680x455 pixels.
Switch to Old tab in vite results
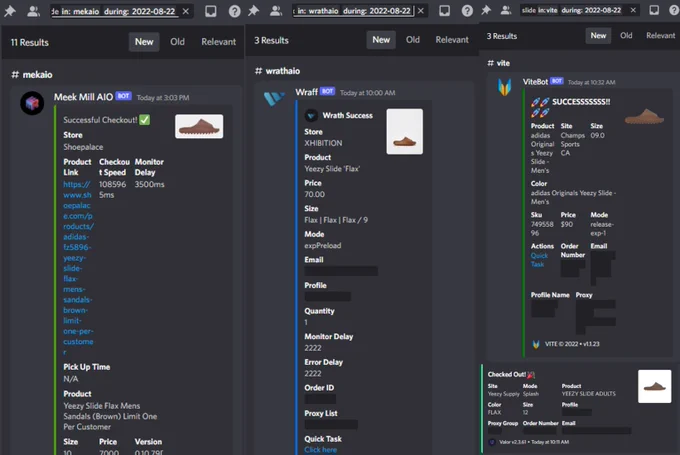point(626,36)
